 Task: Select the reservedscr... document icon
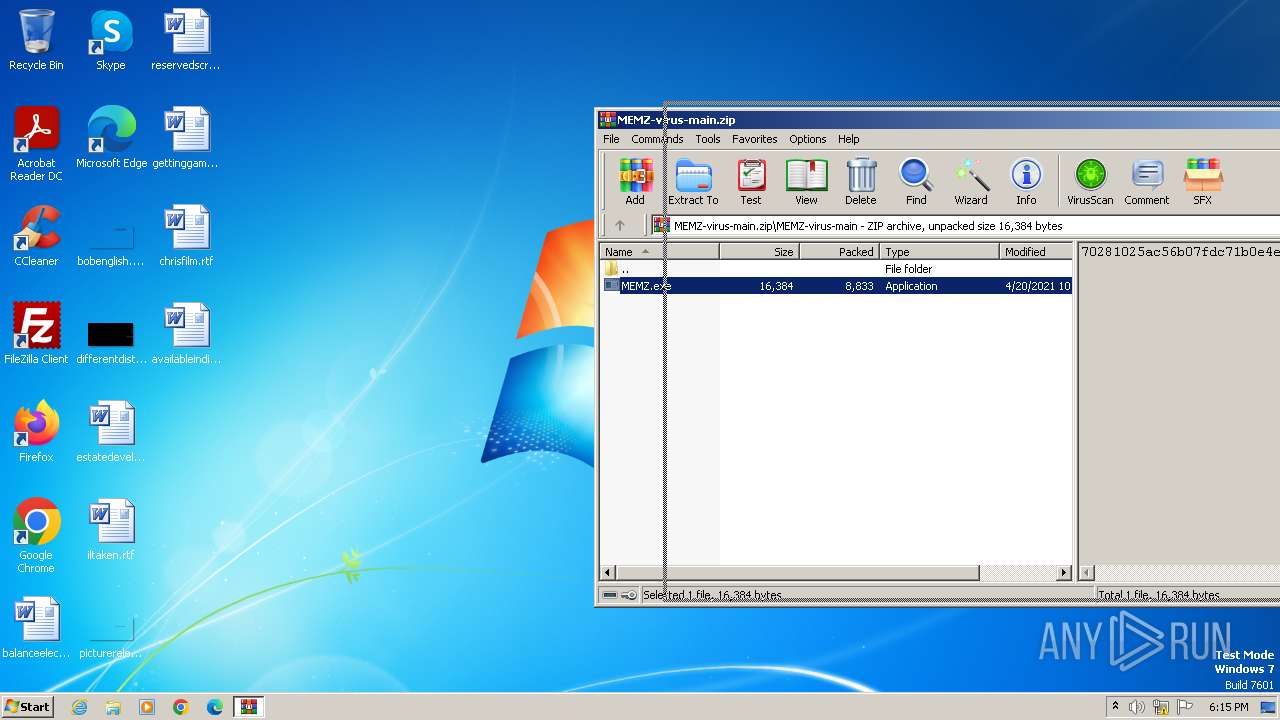[186, 40]
